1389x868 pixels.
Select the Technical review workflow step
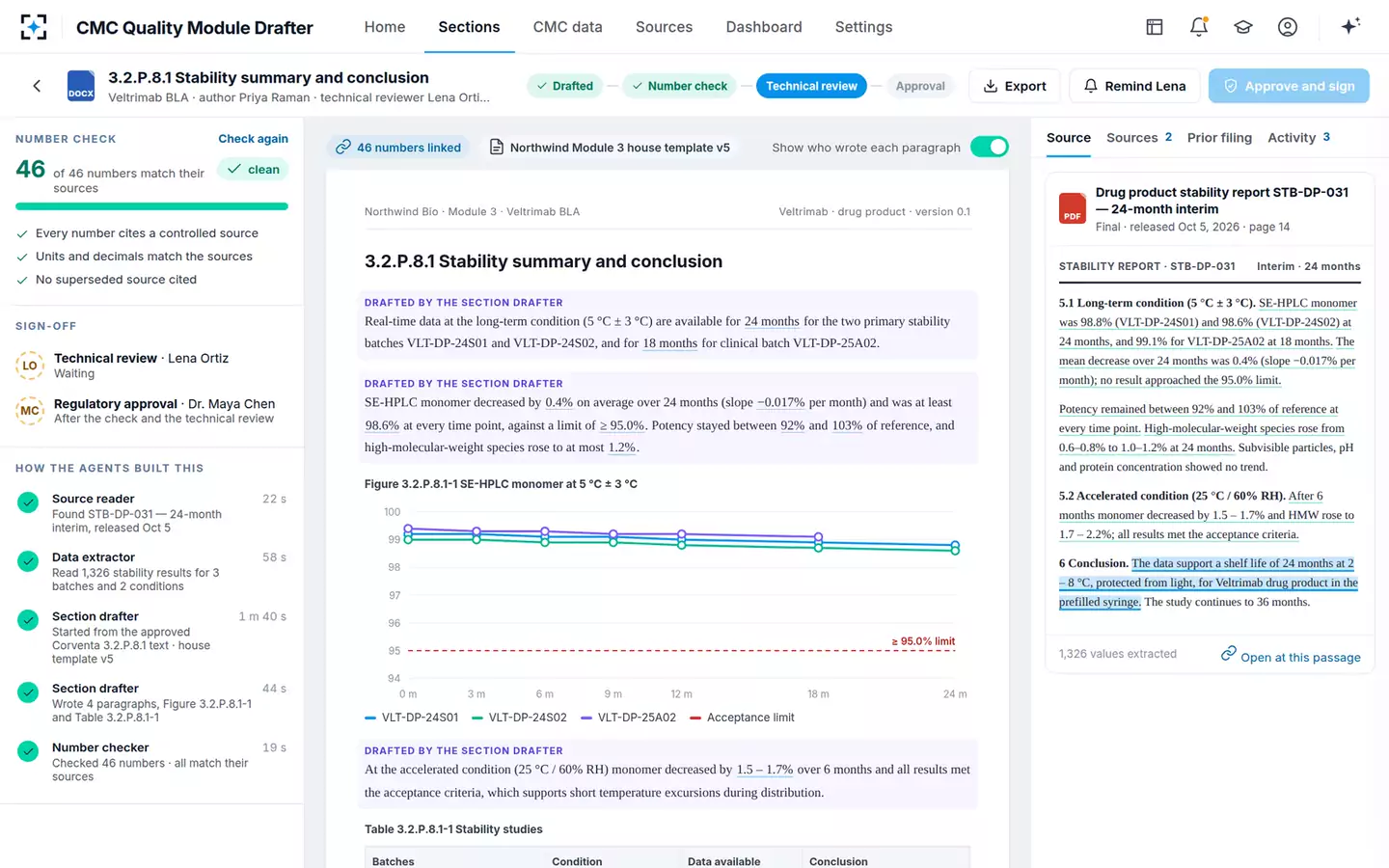pos(811,86)
